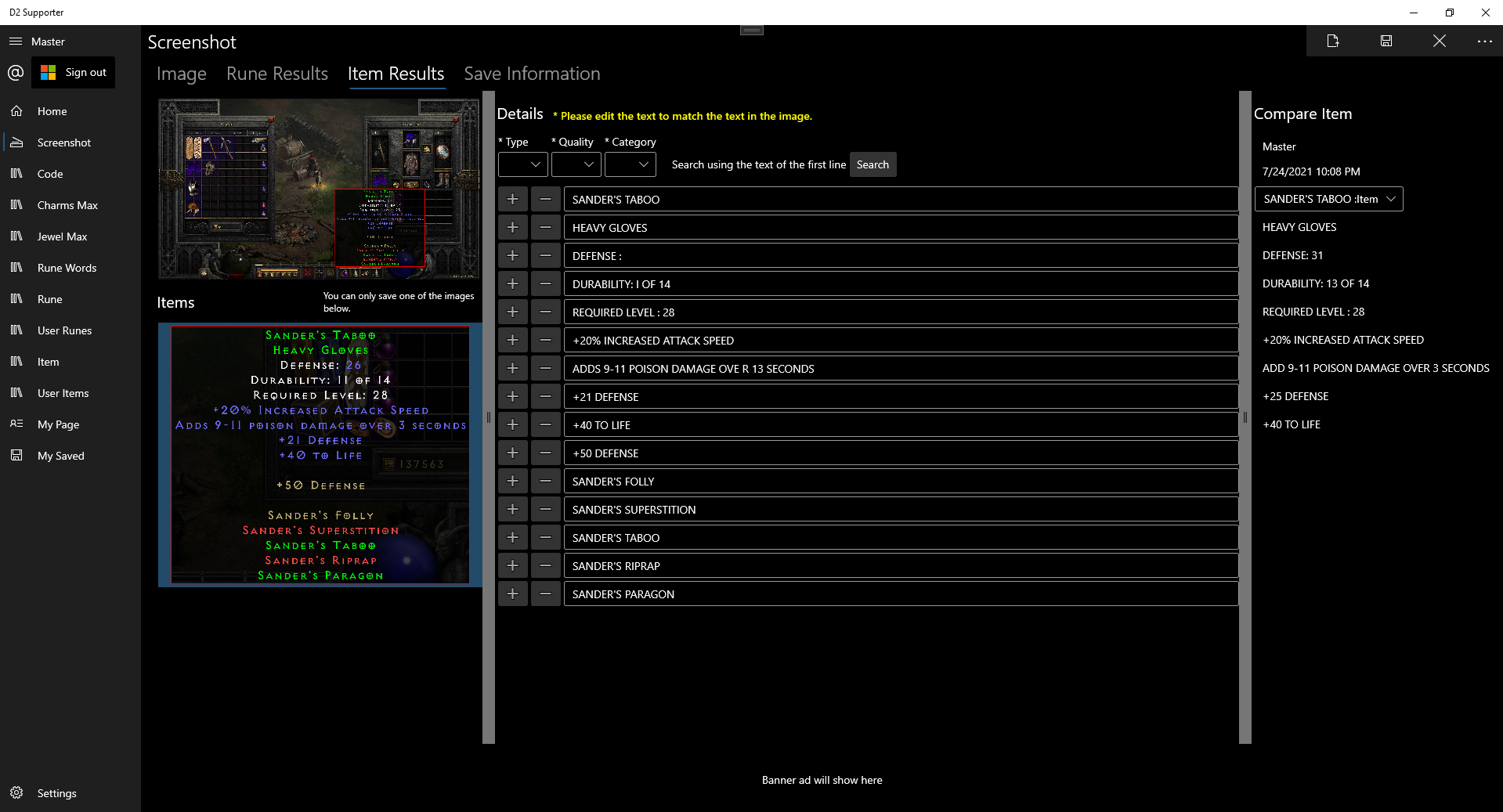Open the Quality dropdown
This screenshot has height=812, width=1503.
[576, 164]
